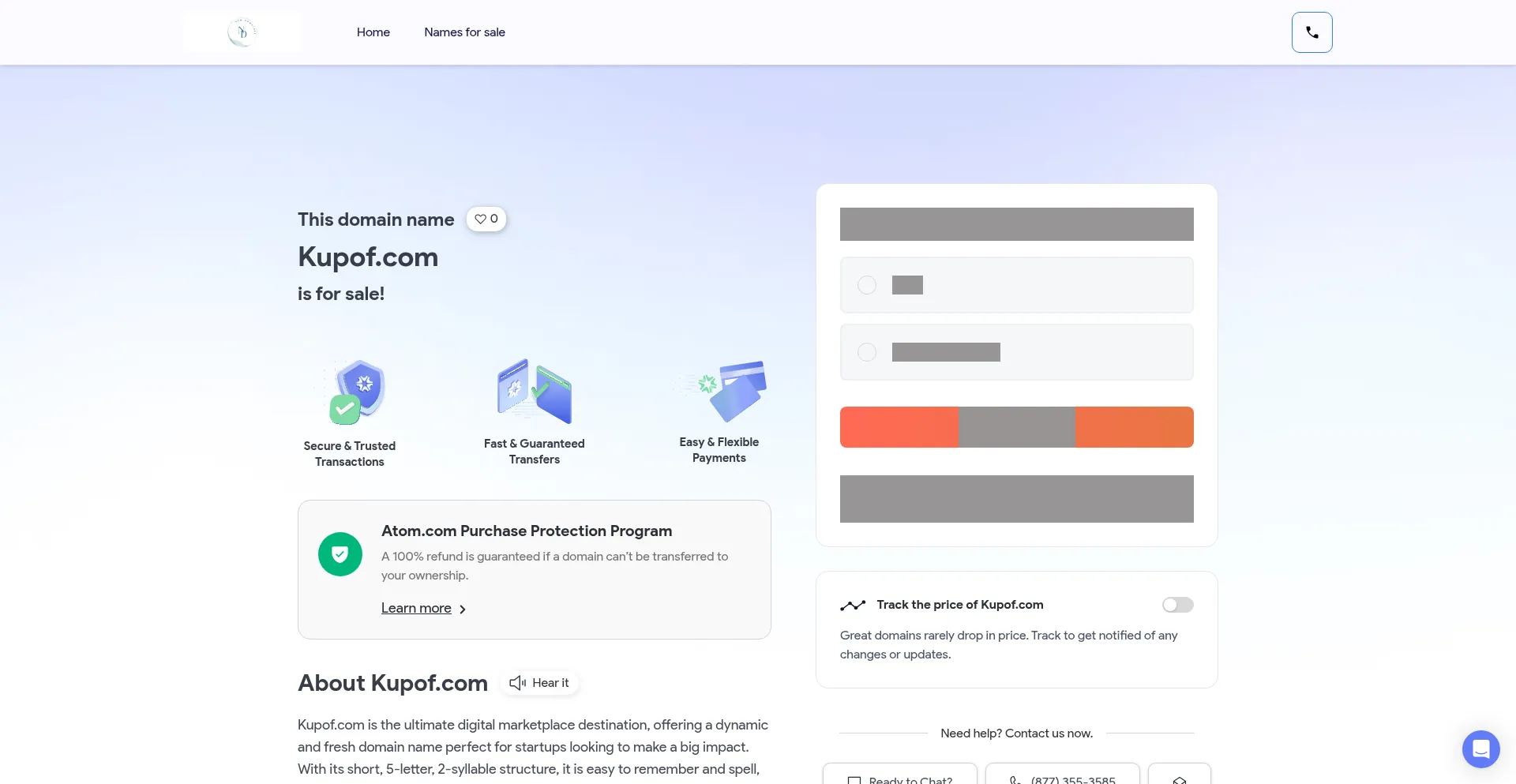1516x784 pixels.
Task: Open the Home menu item
Action: click(373, 32)
